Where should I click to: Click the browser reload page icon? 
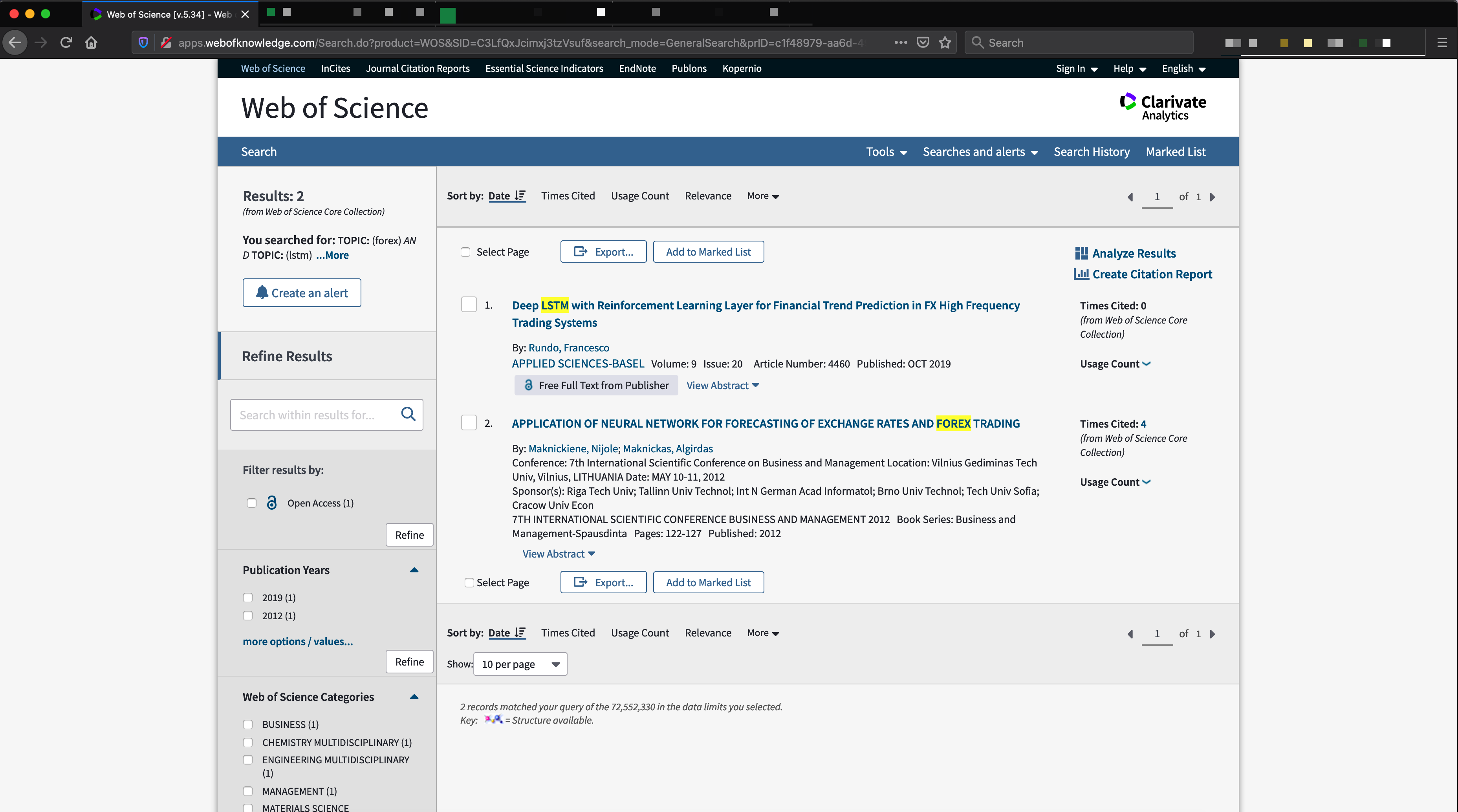click(x=66, y=42)
